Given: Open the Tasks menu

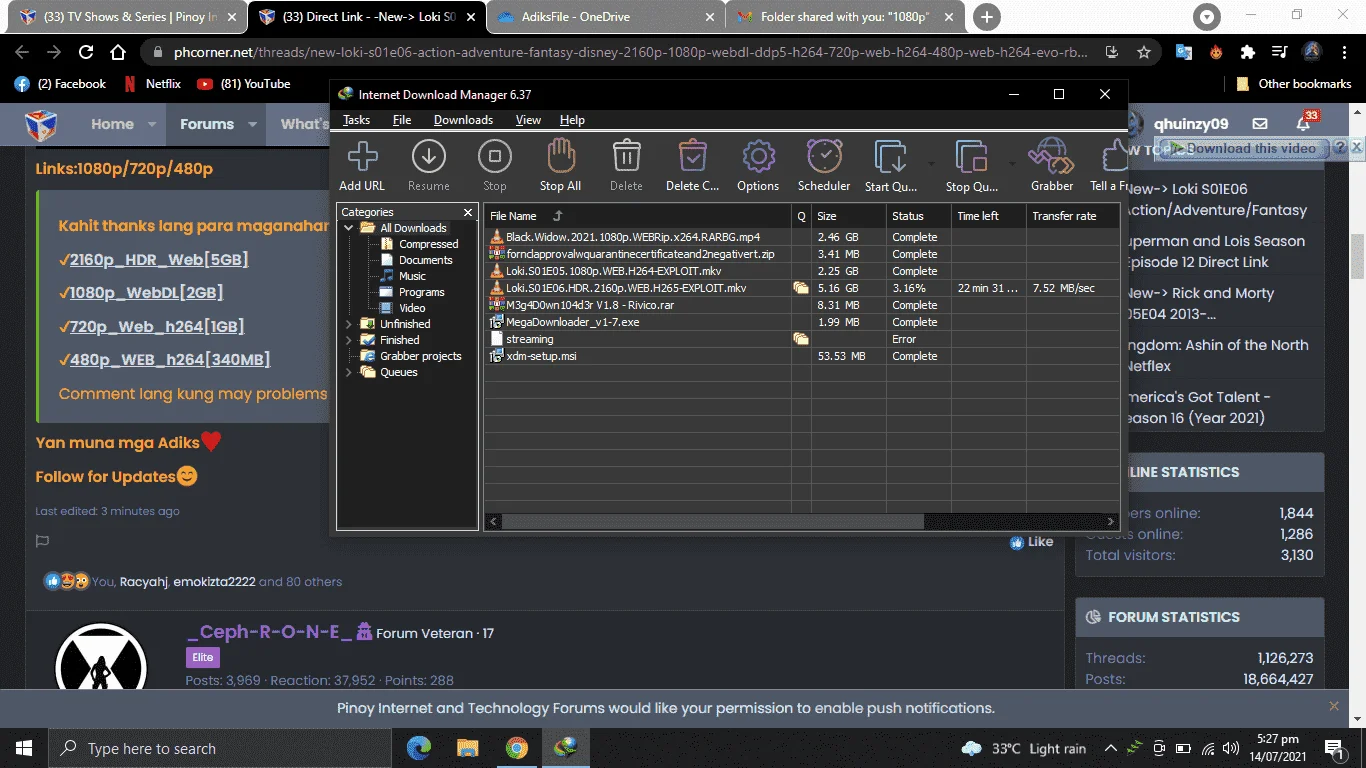Looking at the screenshot, I should tap(356, 120).
